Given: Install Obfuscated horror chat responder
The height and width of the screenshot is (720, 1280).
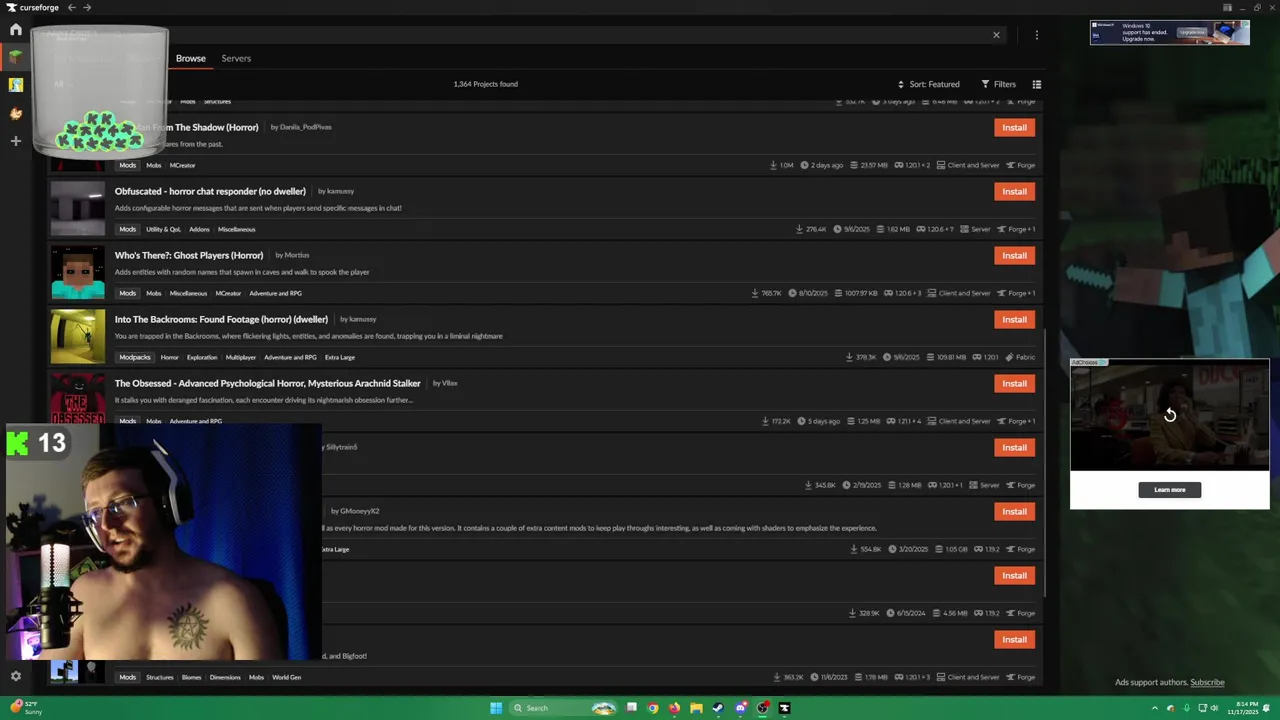Looking at the screenshot, I should (1014, 191).
